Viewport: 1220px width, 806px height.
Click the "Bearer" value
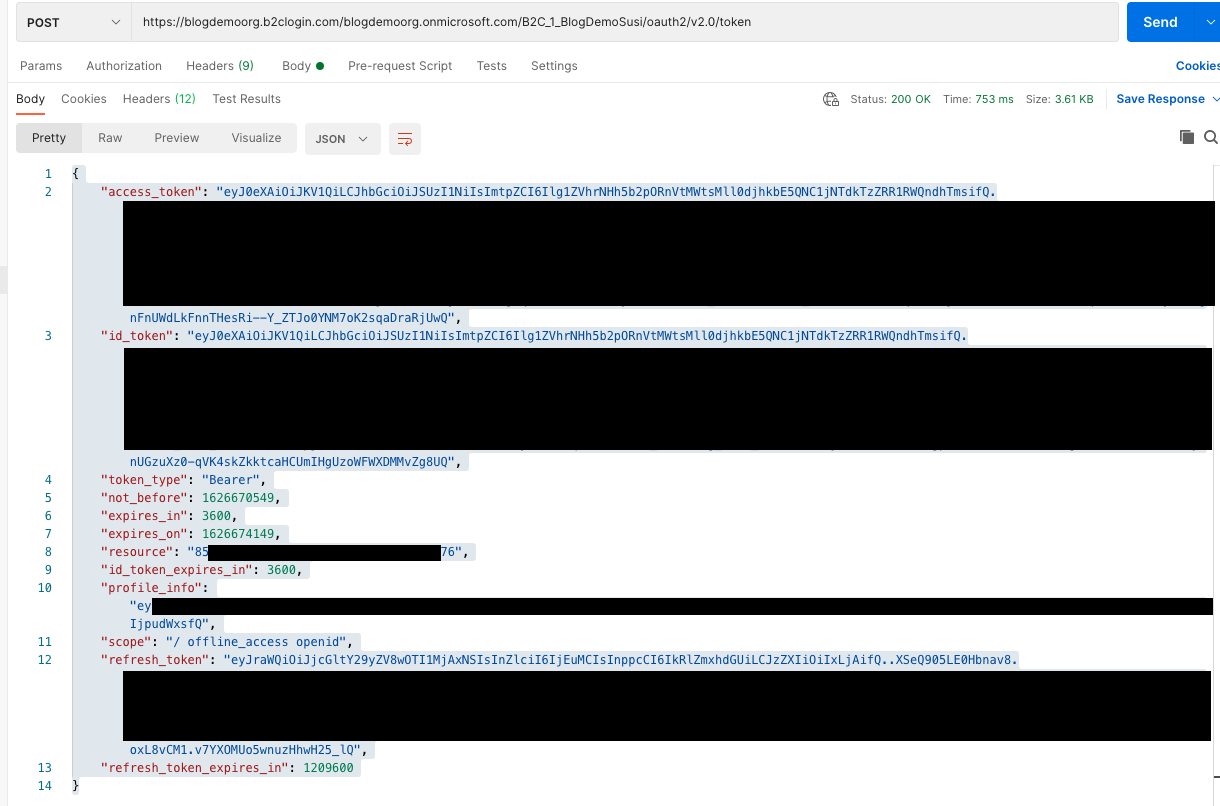[231, 480]
